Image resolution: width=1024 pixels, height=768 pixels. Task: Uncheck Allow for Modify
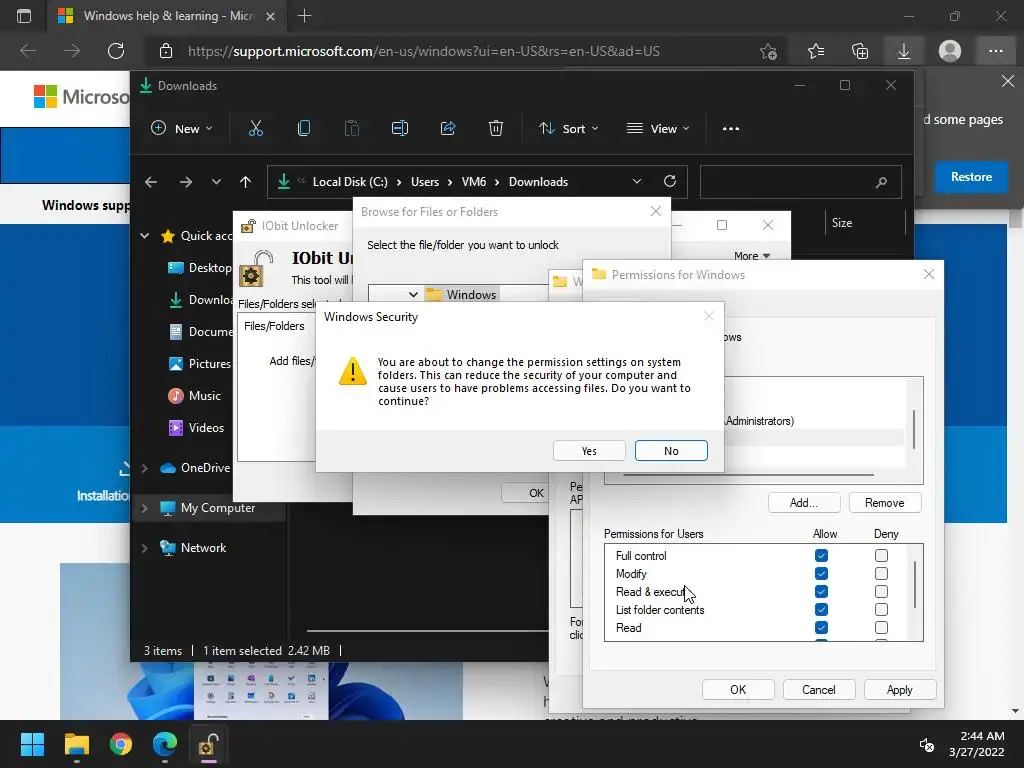(x=822, y=573)
